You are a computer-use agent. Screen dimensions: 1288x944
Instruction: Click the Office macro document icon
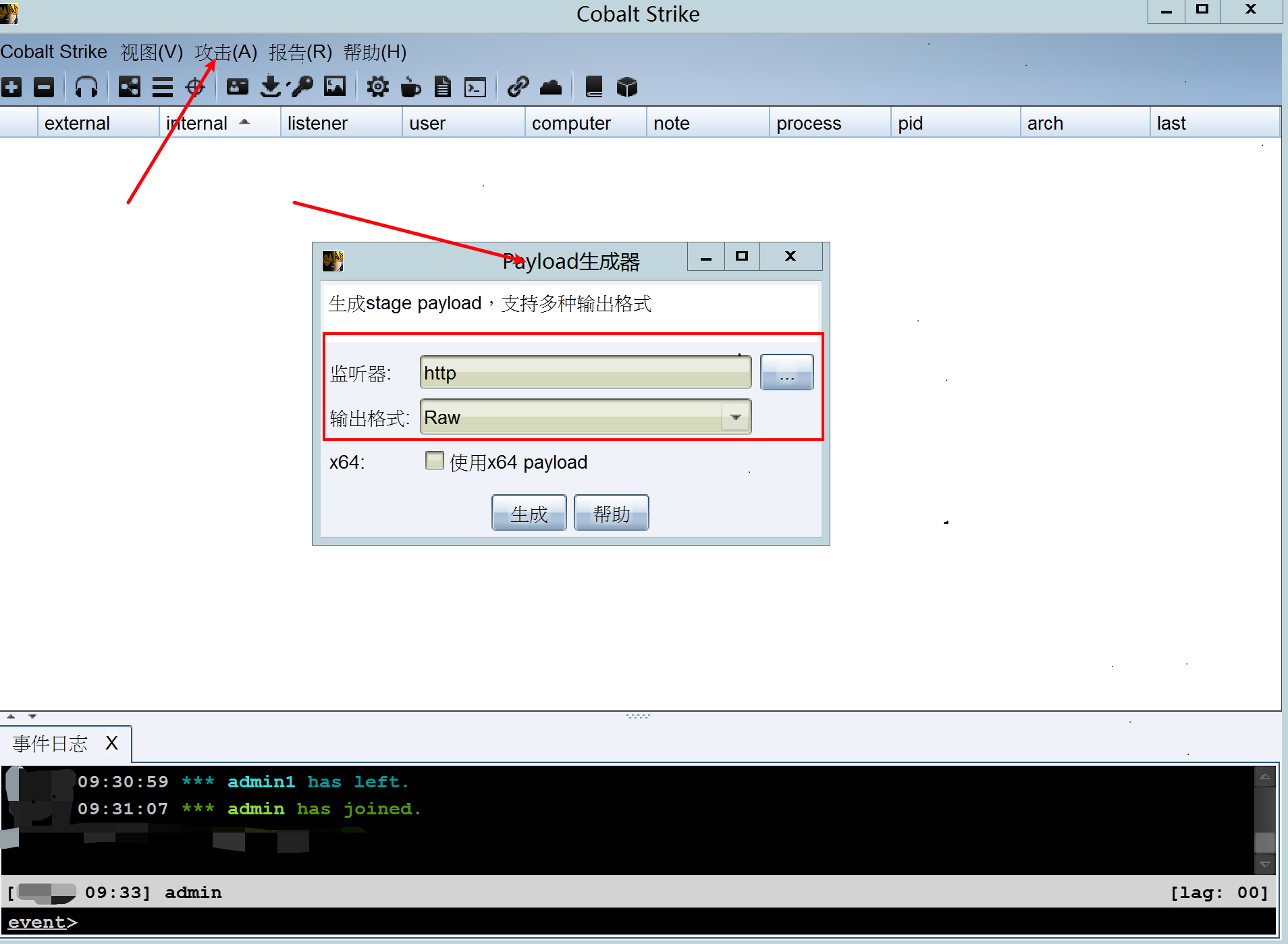coord(443,87)
